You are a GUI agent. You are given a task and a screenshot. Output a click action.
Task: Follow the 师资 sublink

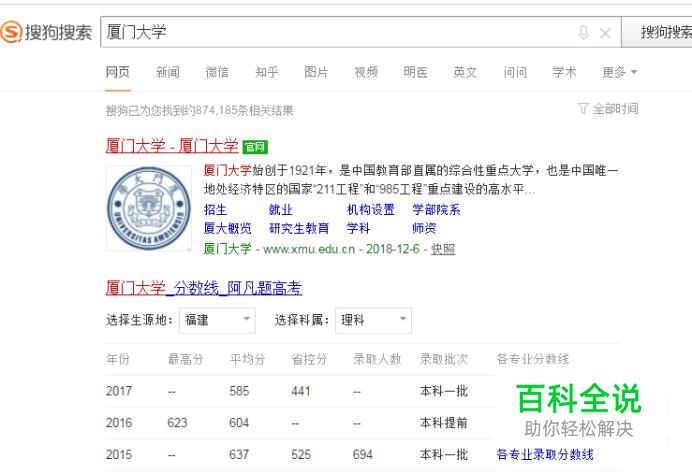[424, 228]
